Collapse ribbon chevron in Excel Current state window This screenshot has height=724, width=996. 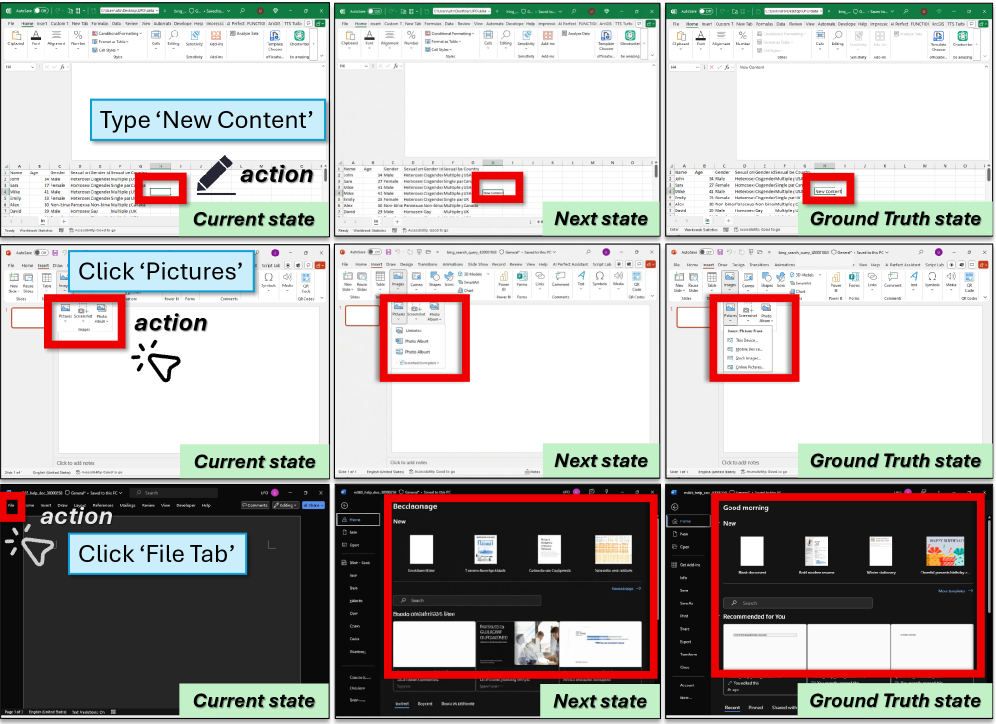point(322,56)
